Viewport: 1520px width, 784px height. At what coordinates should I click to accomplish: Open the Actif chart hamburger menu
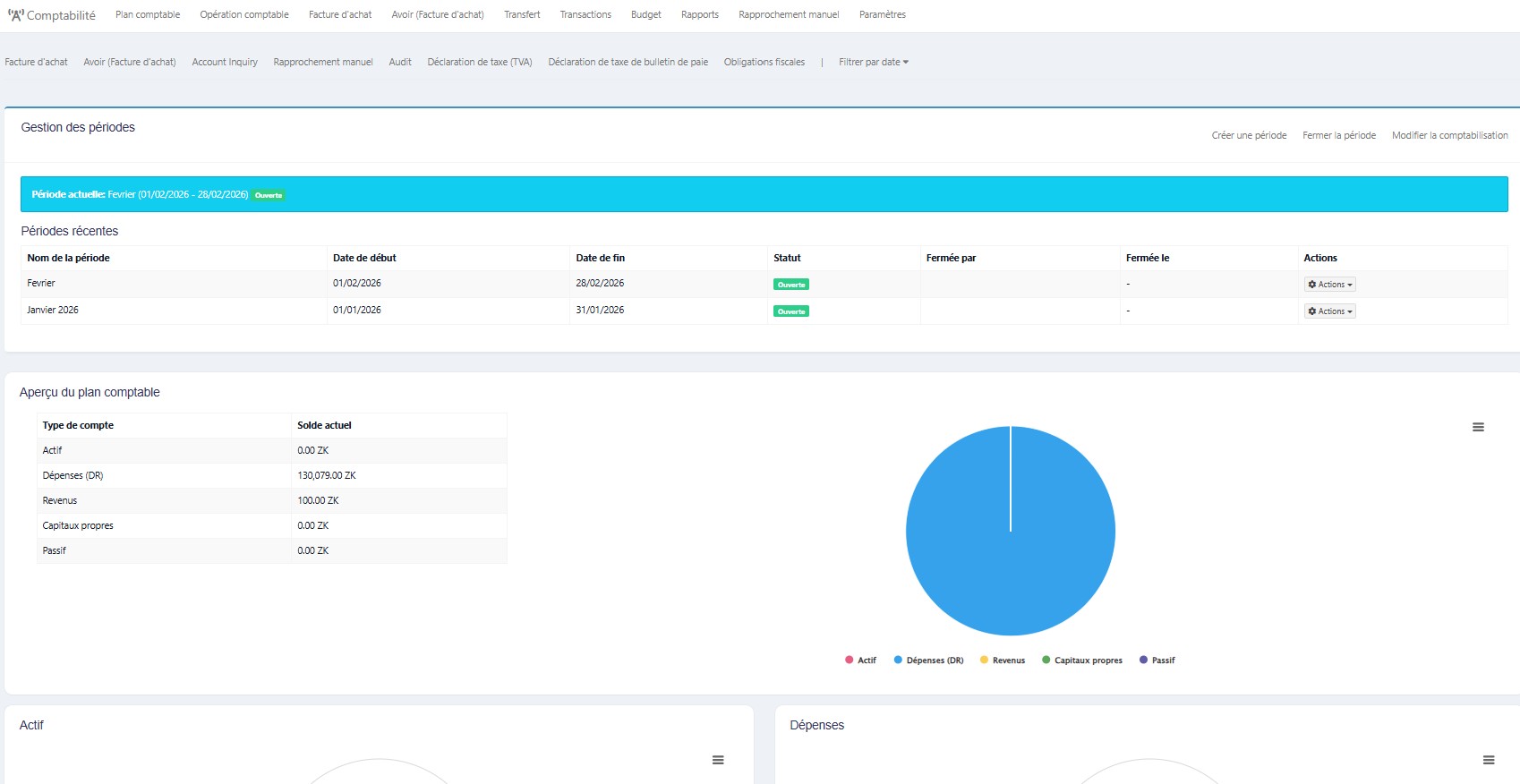pyautogui.click(x=718, y=760)
